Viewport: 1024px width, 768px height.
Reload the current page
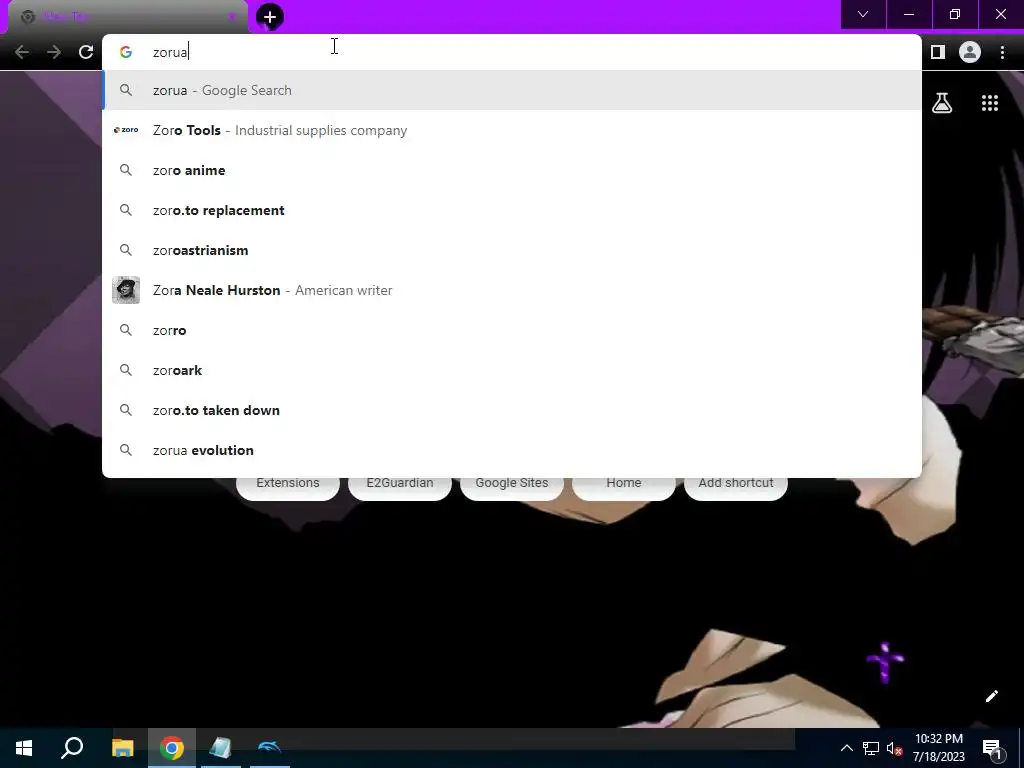(86, 52)
